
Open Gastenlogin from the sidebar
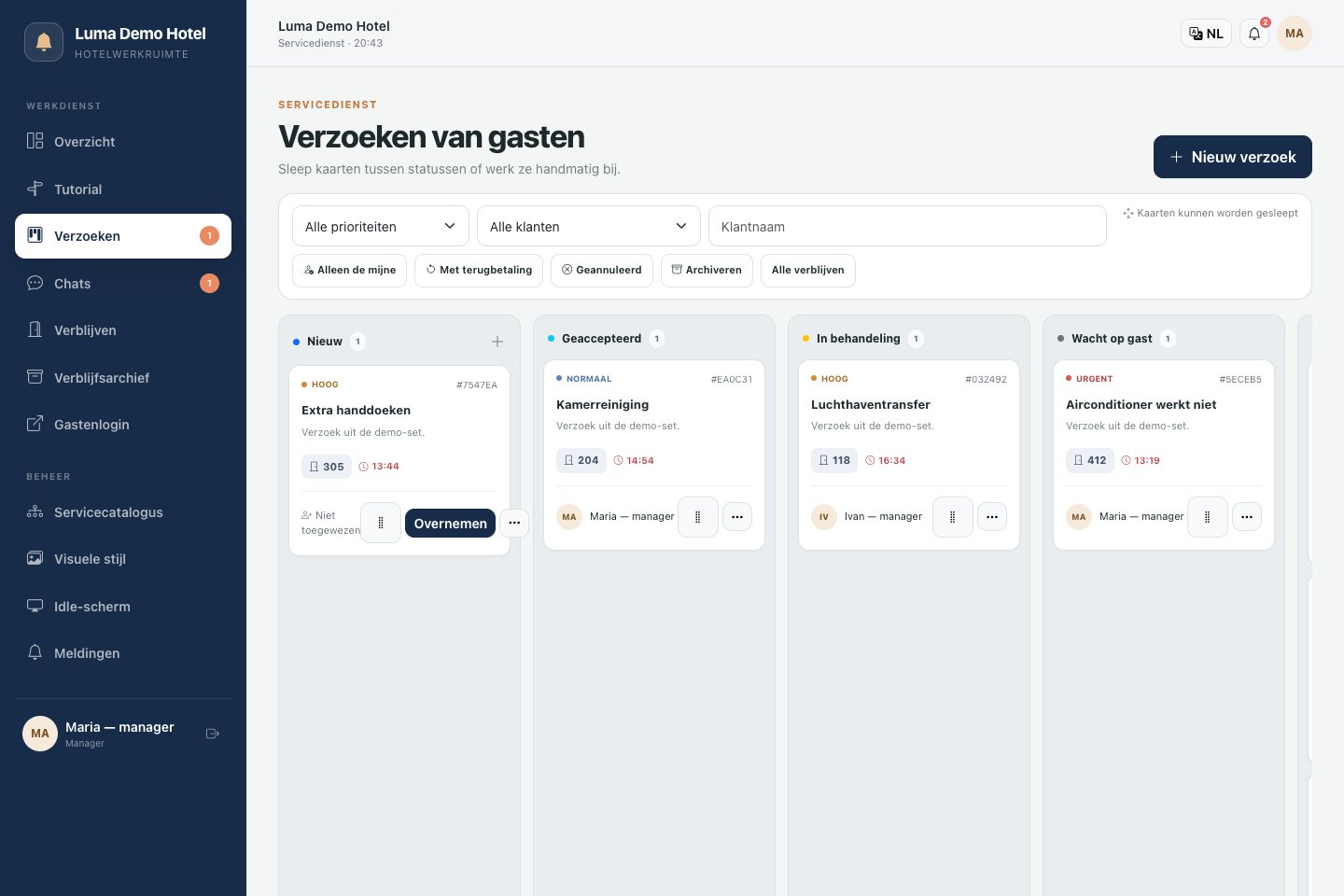tap(123, 425)
